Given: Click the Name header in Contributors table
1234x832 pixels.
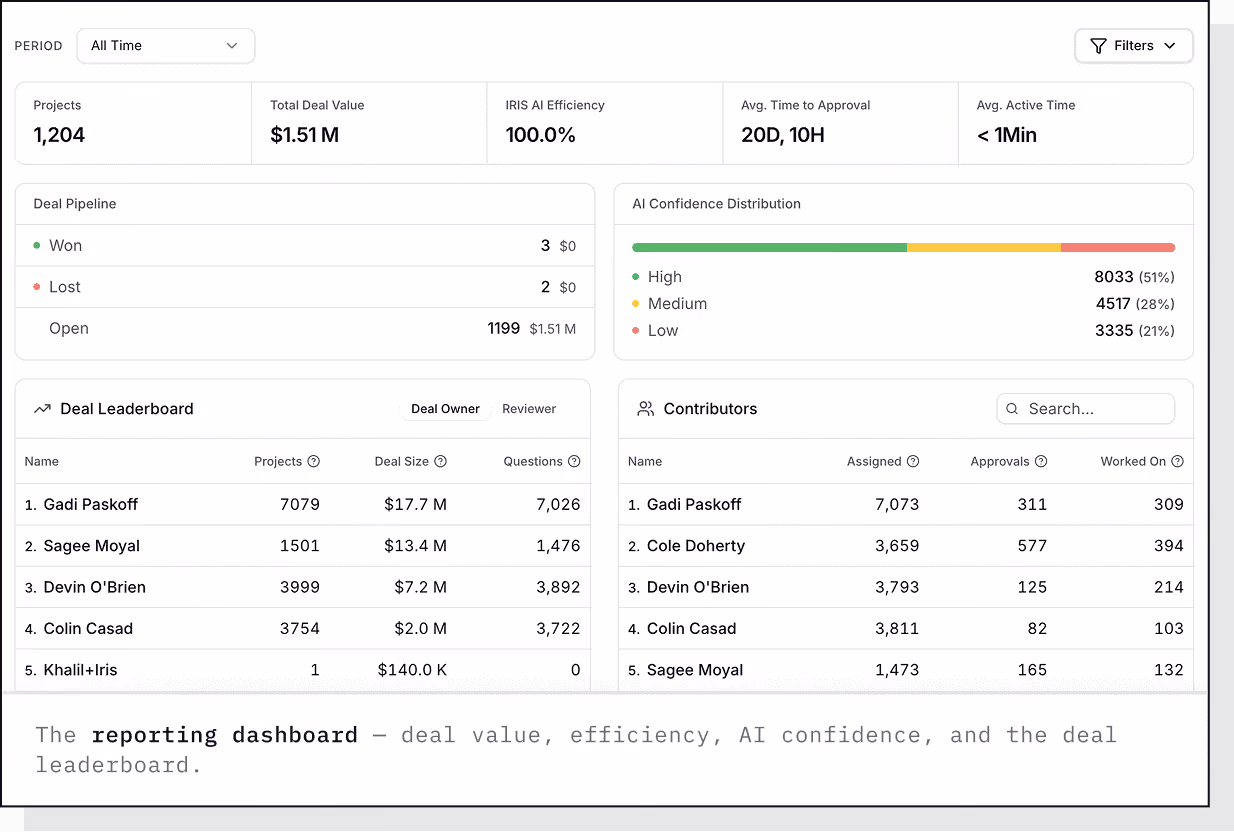Looking at the screenshot, I should pos(645,462).
